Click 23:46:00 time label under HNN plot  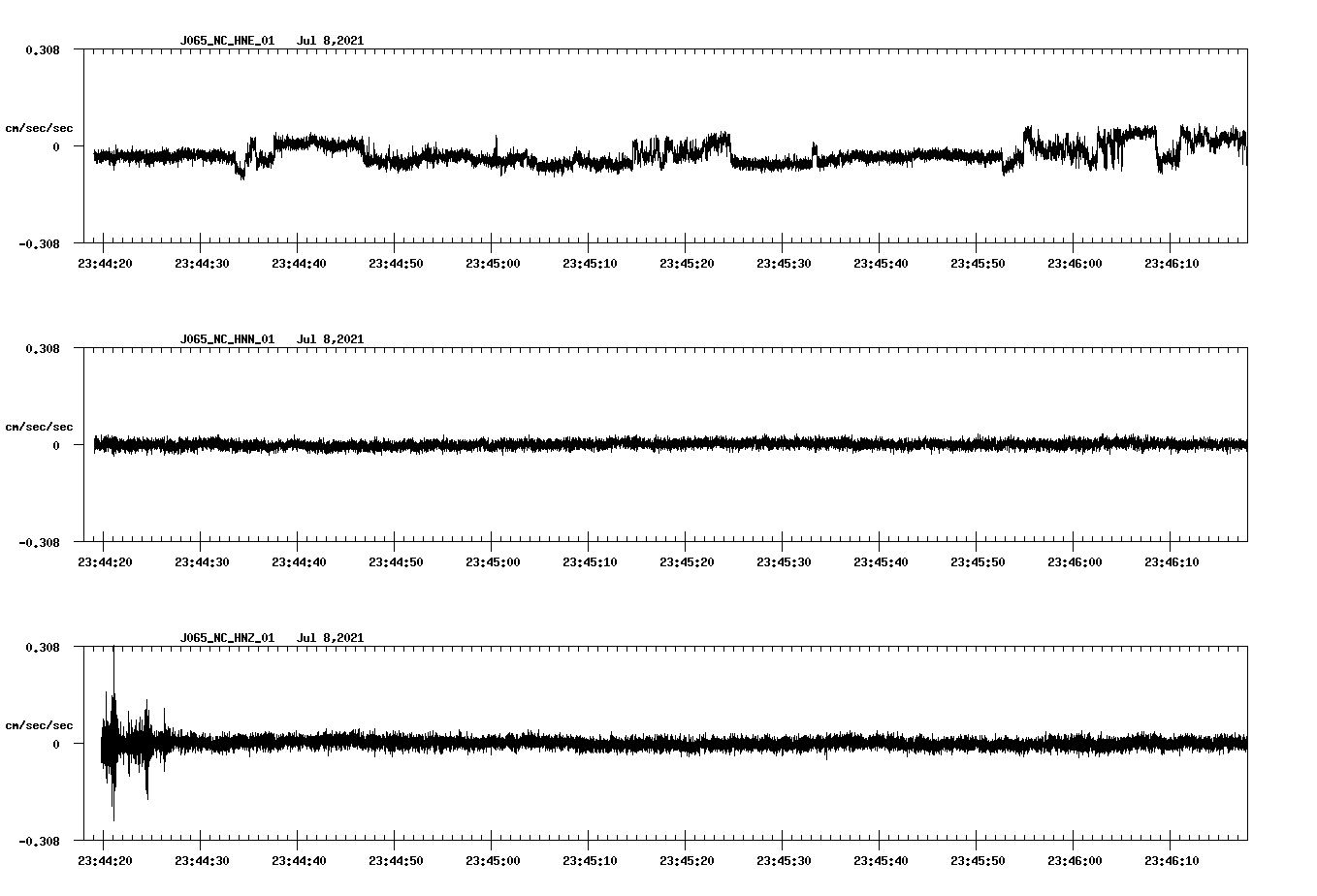pos(1075,562)
